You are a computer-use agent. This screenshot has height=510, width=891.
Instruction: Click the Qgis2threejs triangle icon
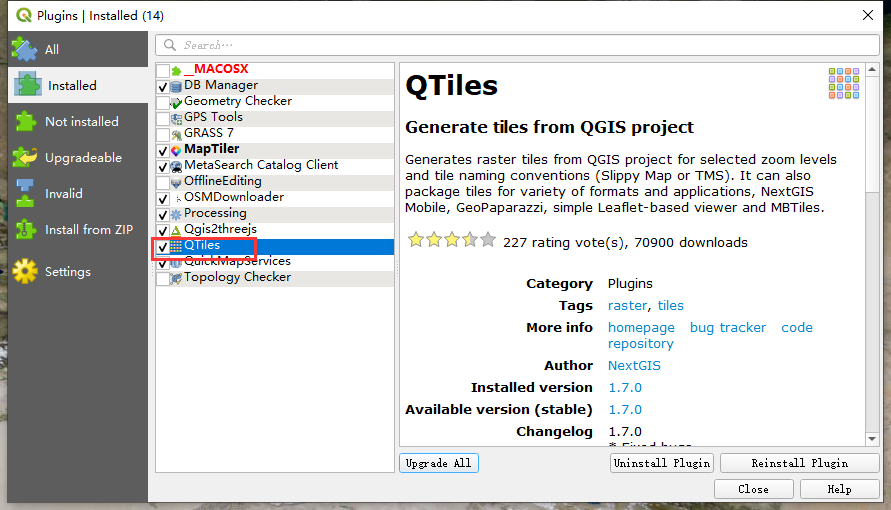(x=176, y=230)
